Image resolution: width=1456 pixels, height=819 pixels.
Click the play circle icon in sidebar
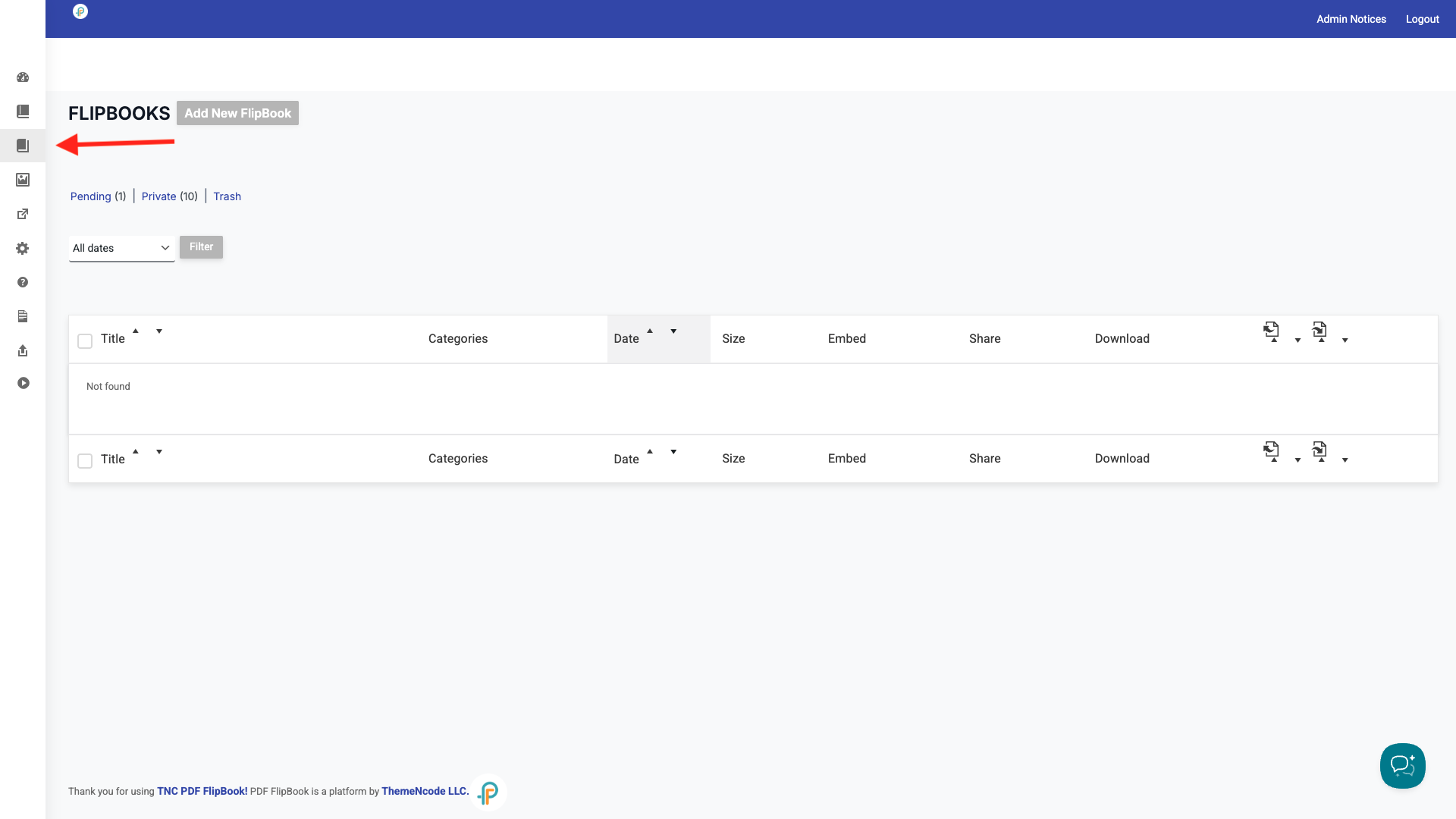[23, 384]
